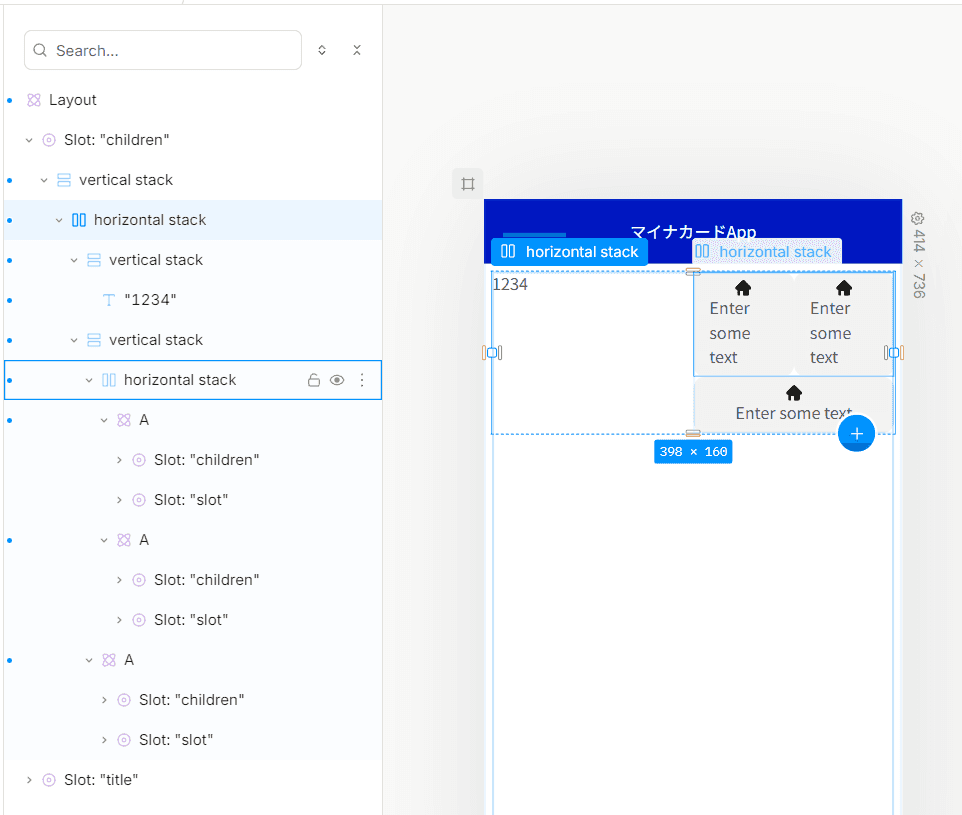Expand first Slot "slot" under A

[x=119, y=500]
